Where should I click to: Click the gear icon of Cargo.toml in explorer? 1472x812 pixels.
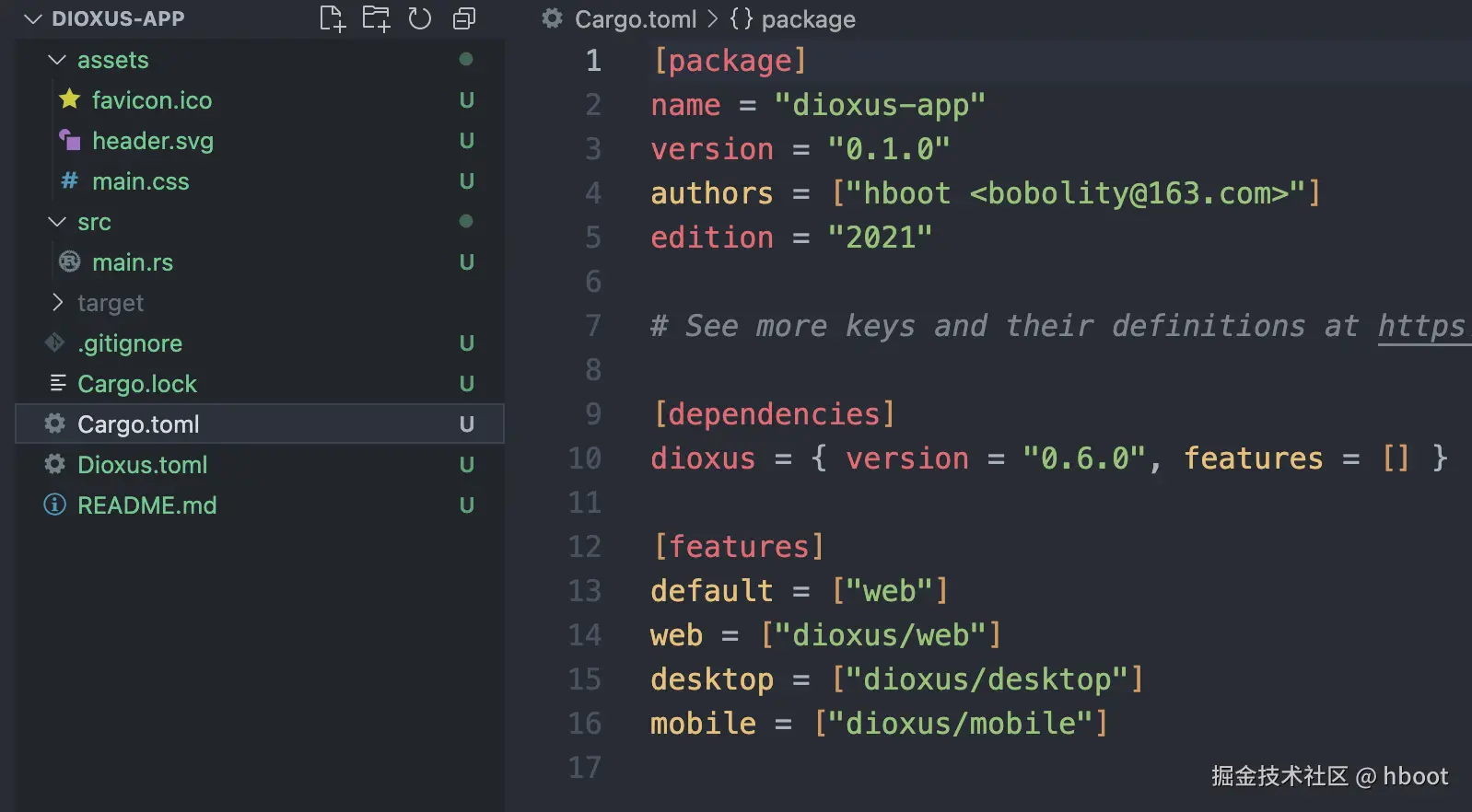tap(55, 423)
